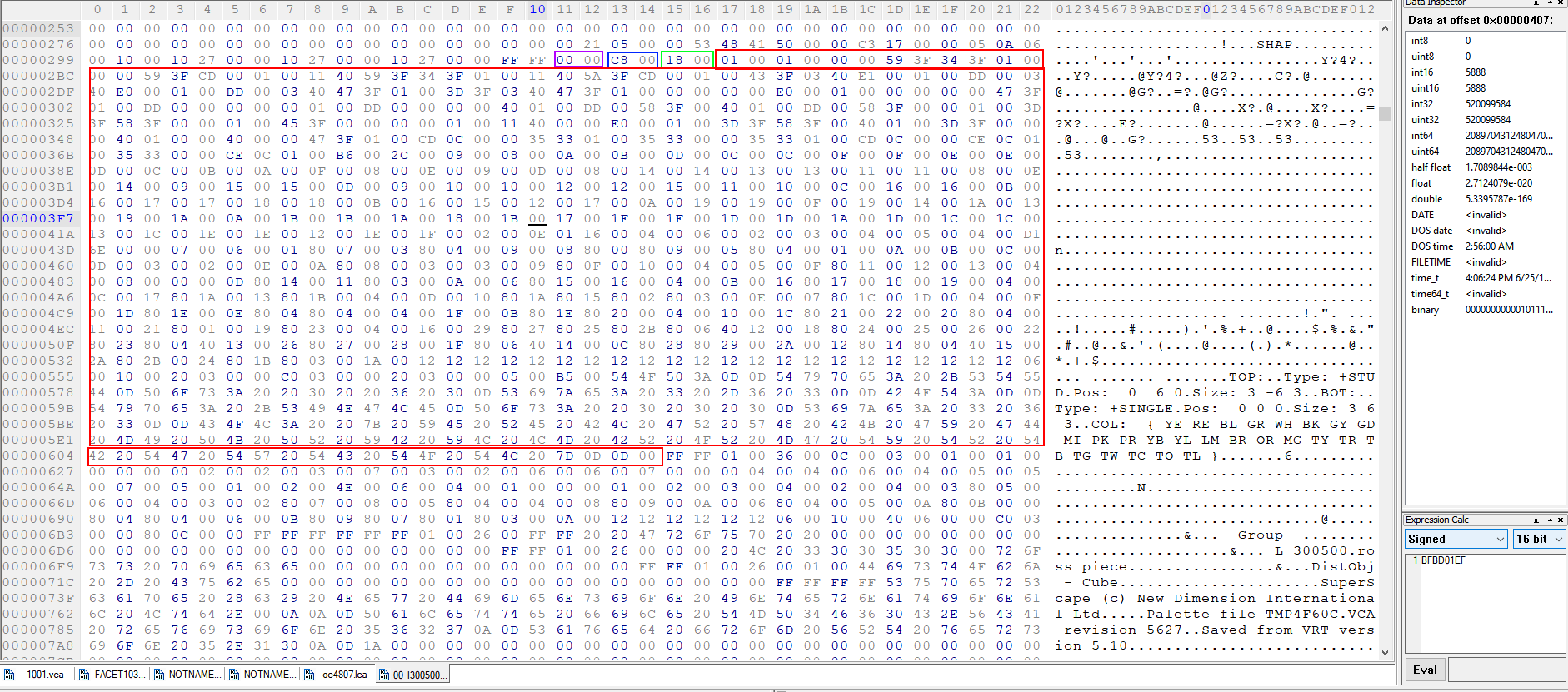Click the 18 byte in the green box

tap(674, 60)
